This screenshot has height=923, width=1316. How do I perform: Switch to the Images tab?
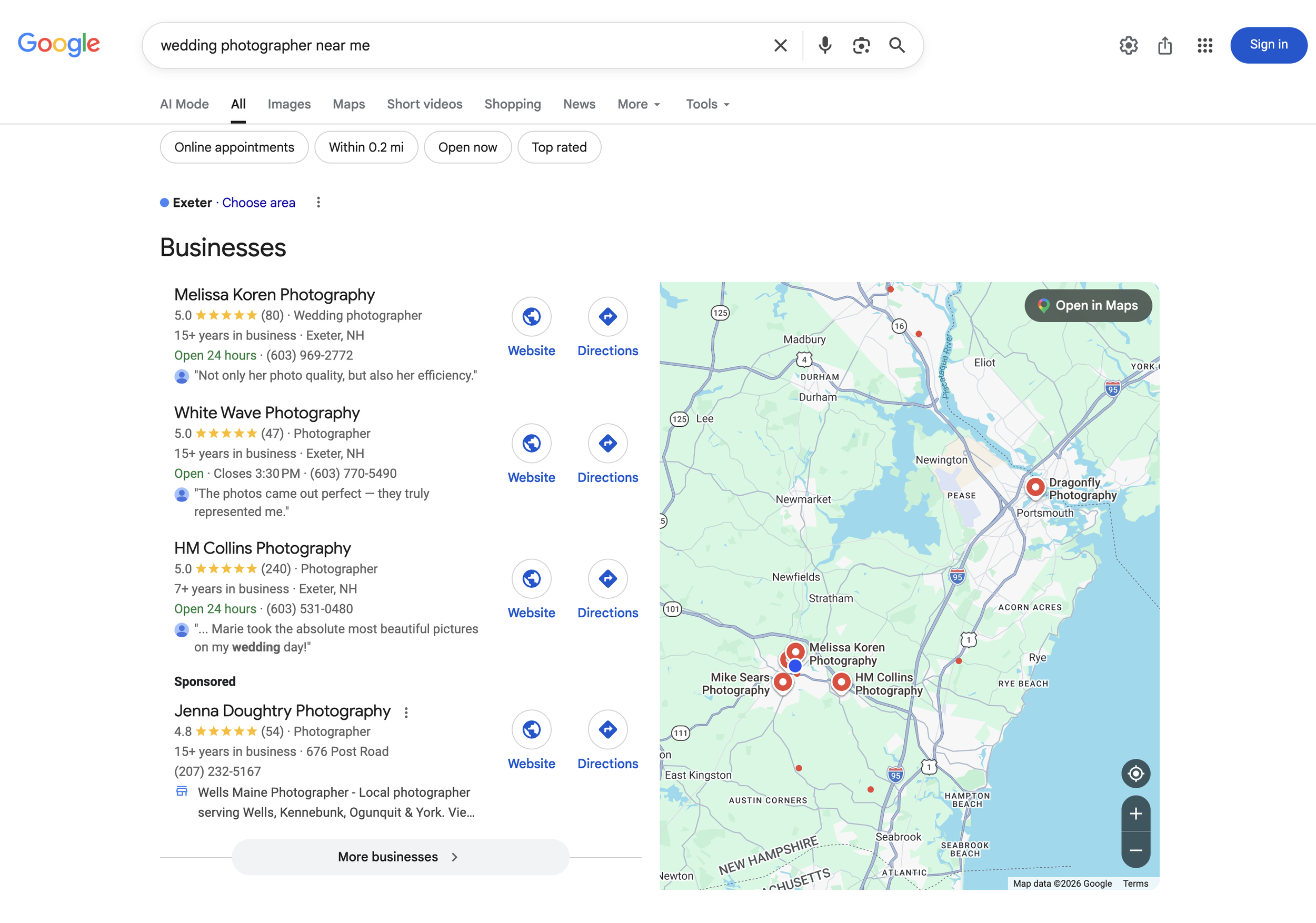point(289,104)
